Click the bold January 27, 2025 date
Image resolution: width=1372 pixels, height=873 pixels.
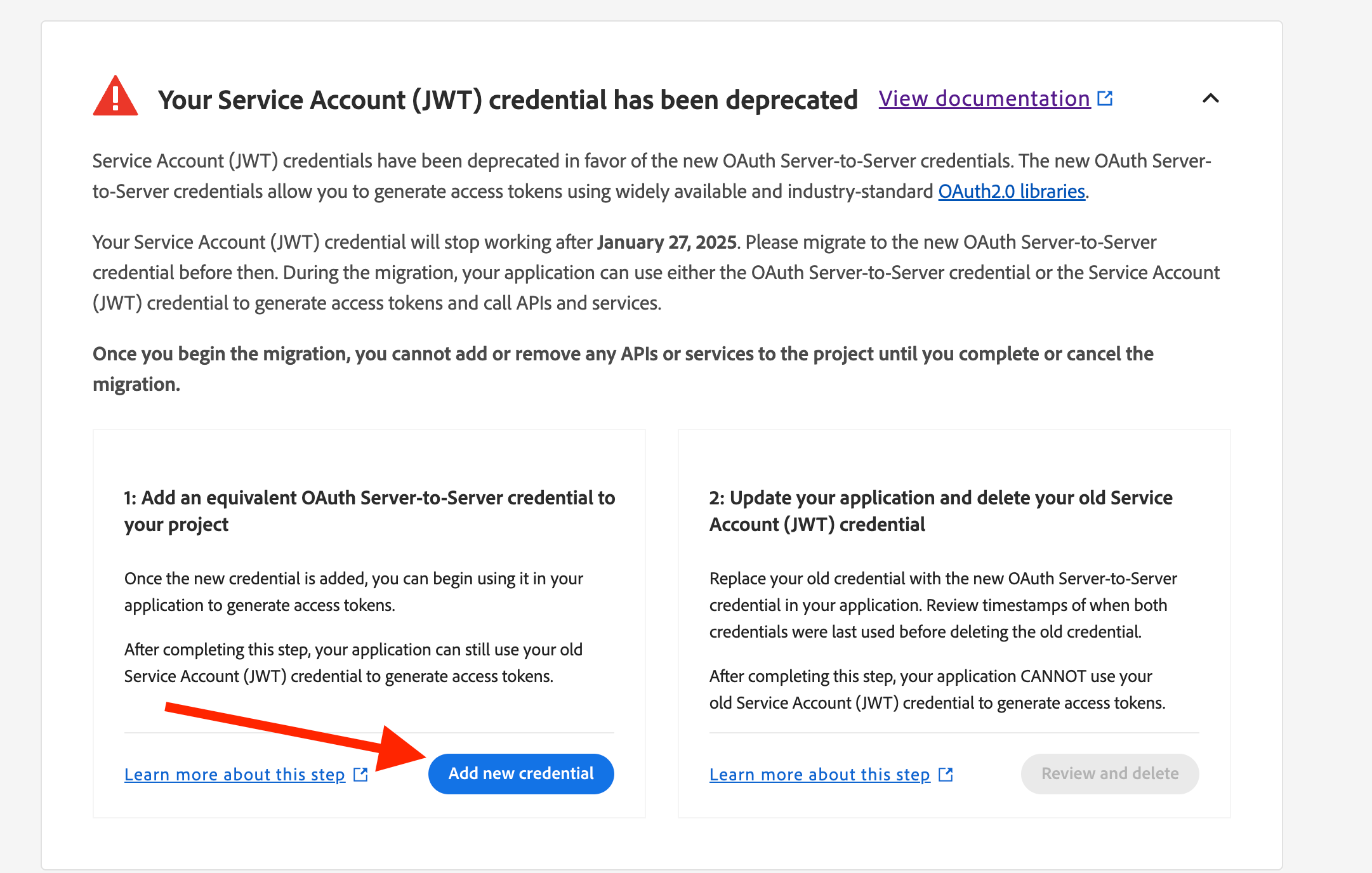coord(667,242)
